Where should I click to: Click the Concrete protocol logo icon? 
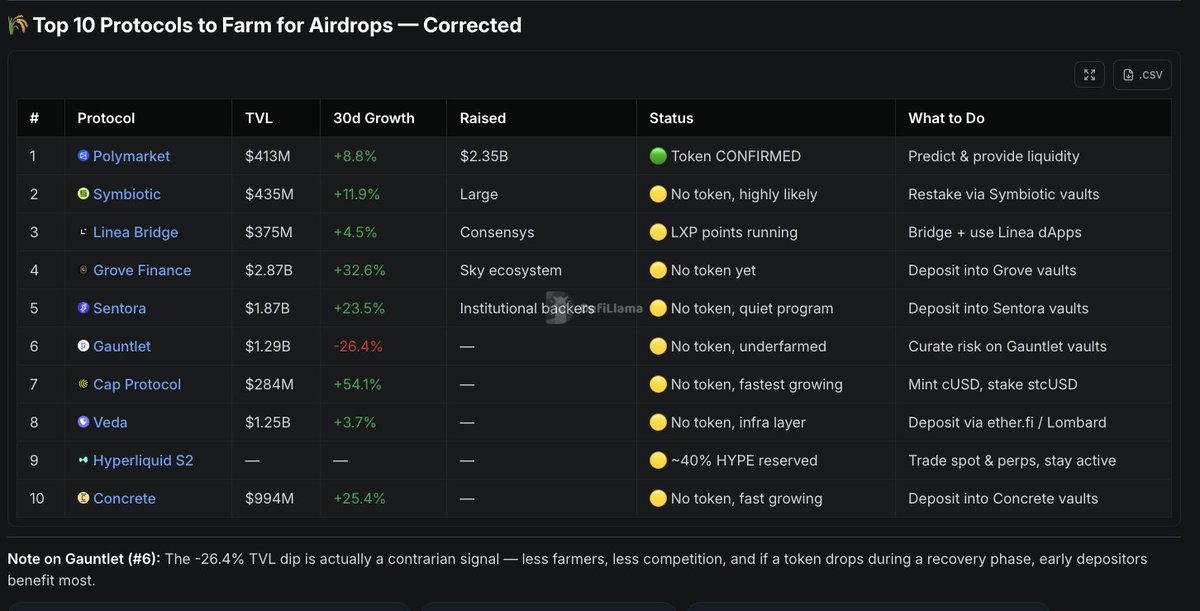[84, 498]
